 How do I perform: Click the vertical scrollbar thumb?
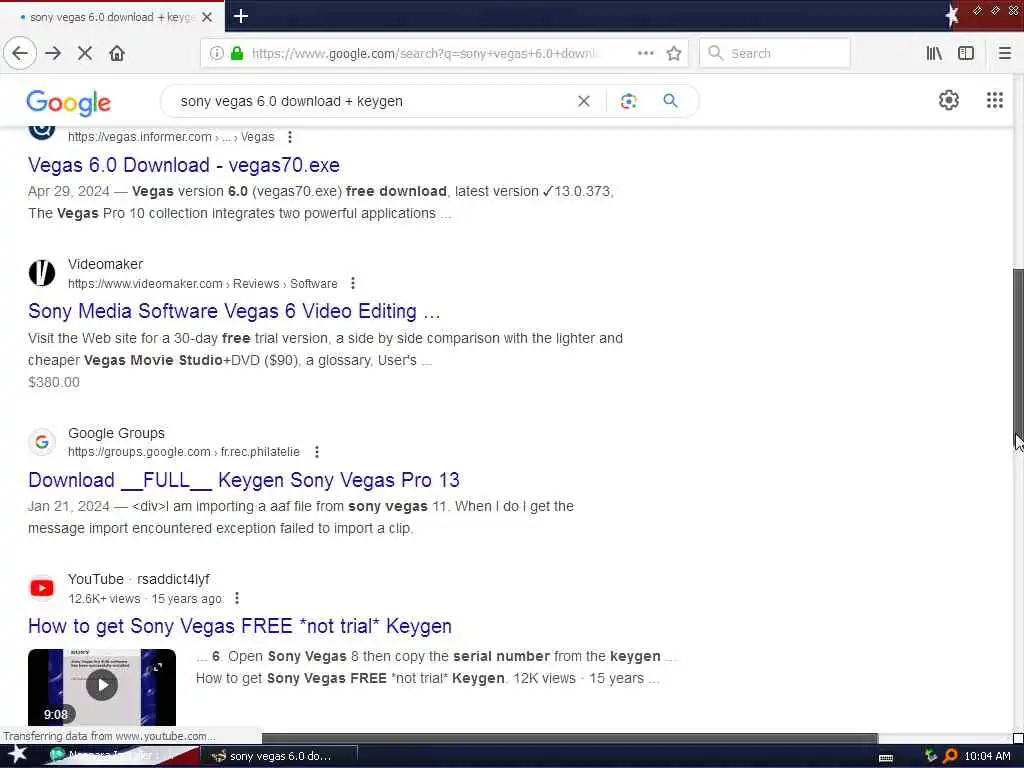pyautogui.click(x=1018, y=359)
